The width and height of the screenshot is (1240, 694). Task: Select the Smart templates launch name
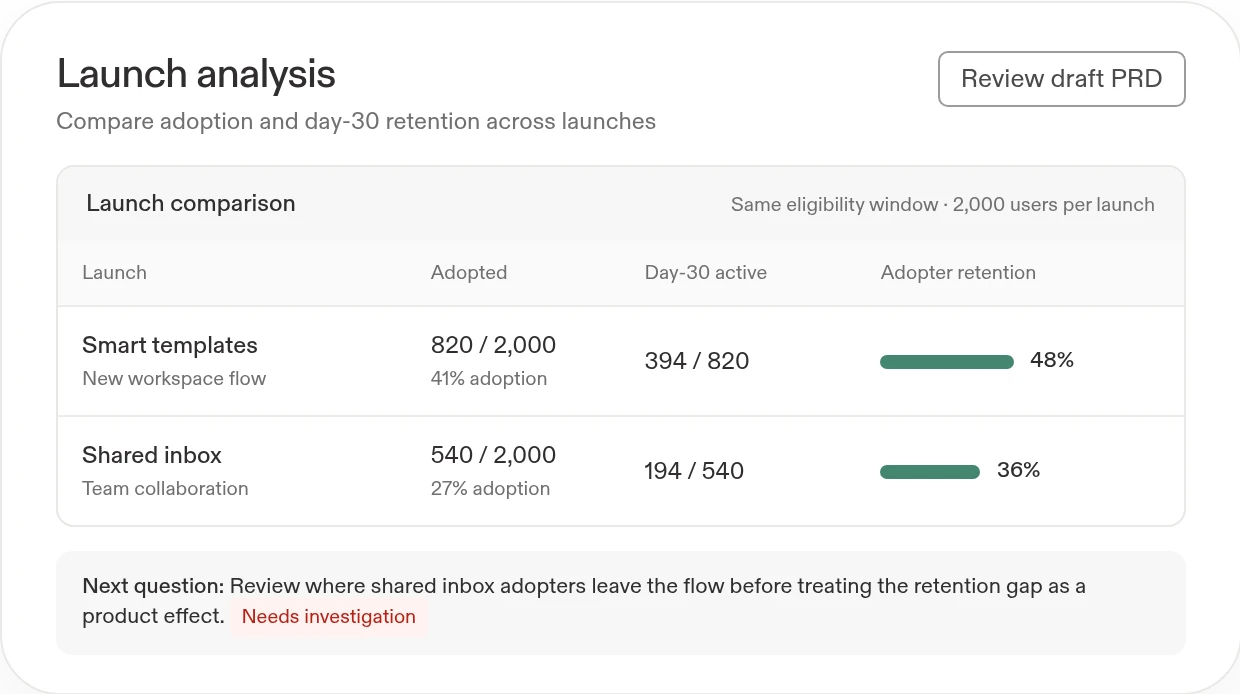click(170, 346)
